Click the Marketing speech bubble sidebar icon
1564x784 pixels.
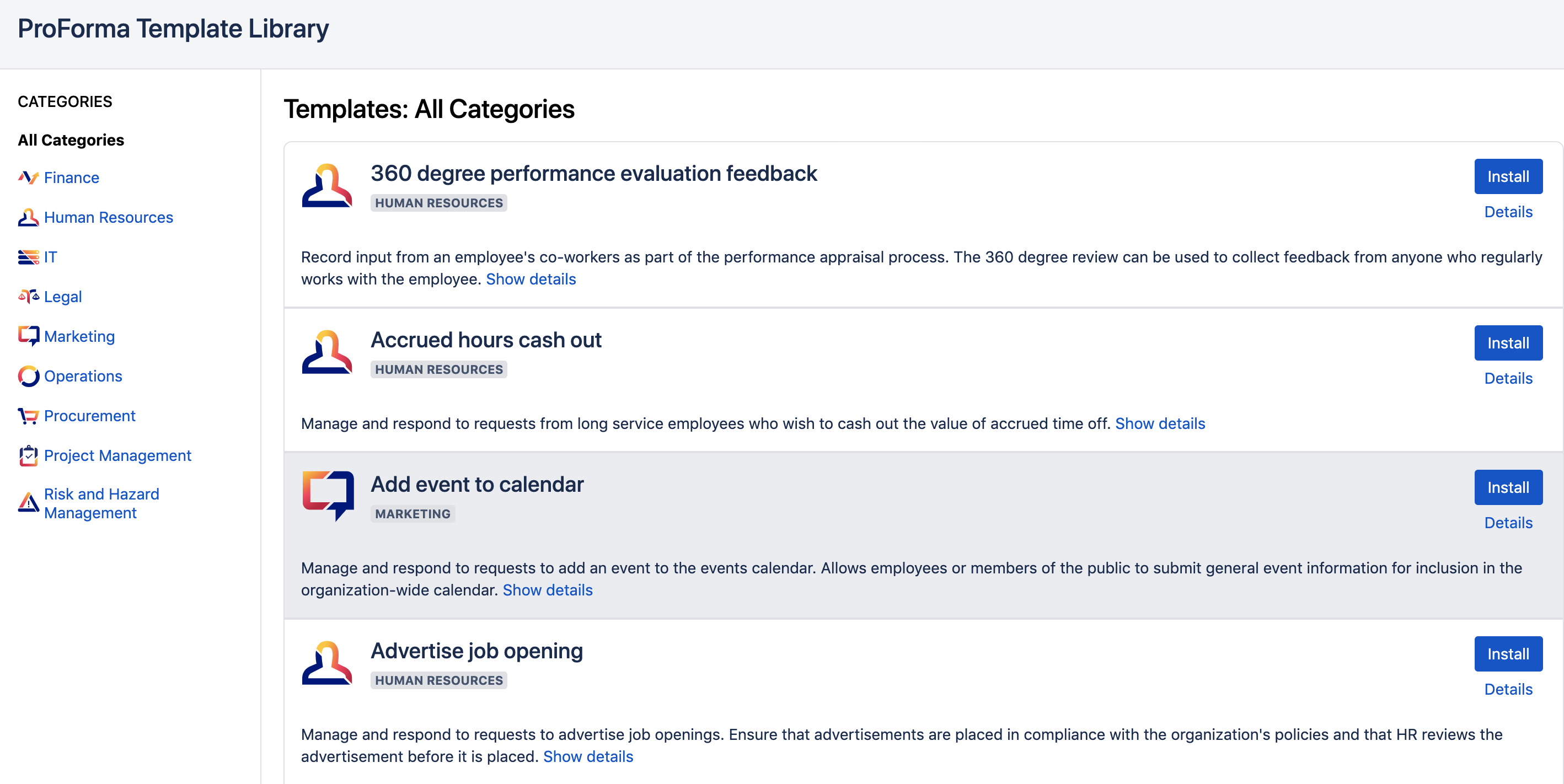click(x=28, y=336)
